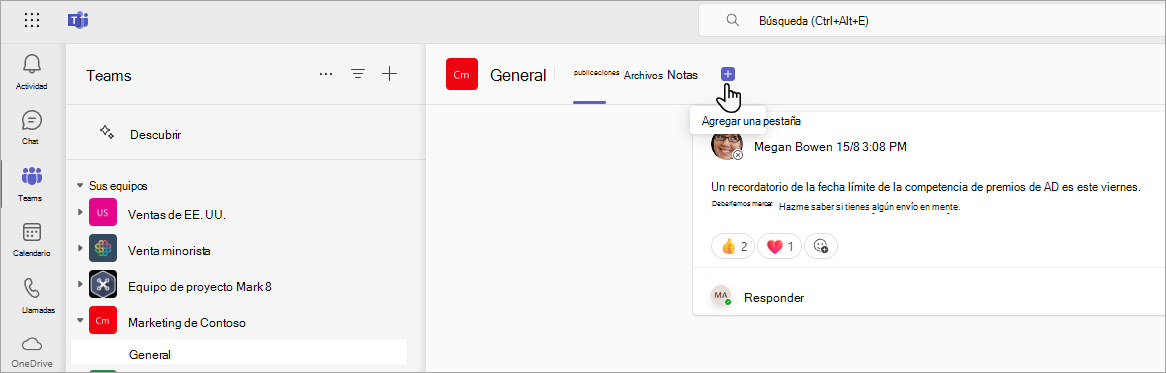Viewport: 1166px width, 373px height.
Task: Switch to the Archivos tab
Action: (x=643, y=75)
